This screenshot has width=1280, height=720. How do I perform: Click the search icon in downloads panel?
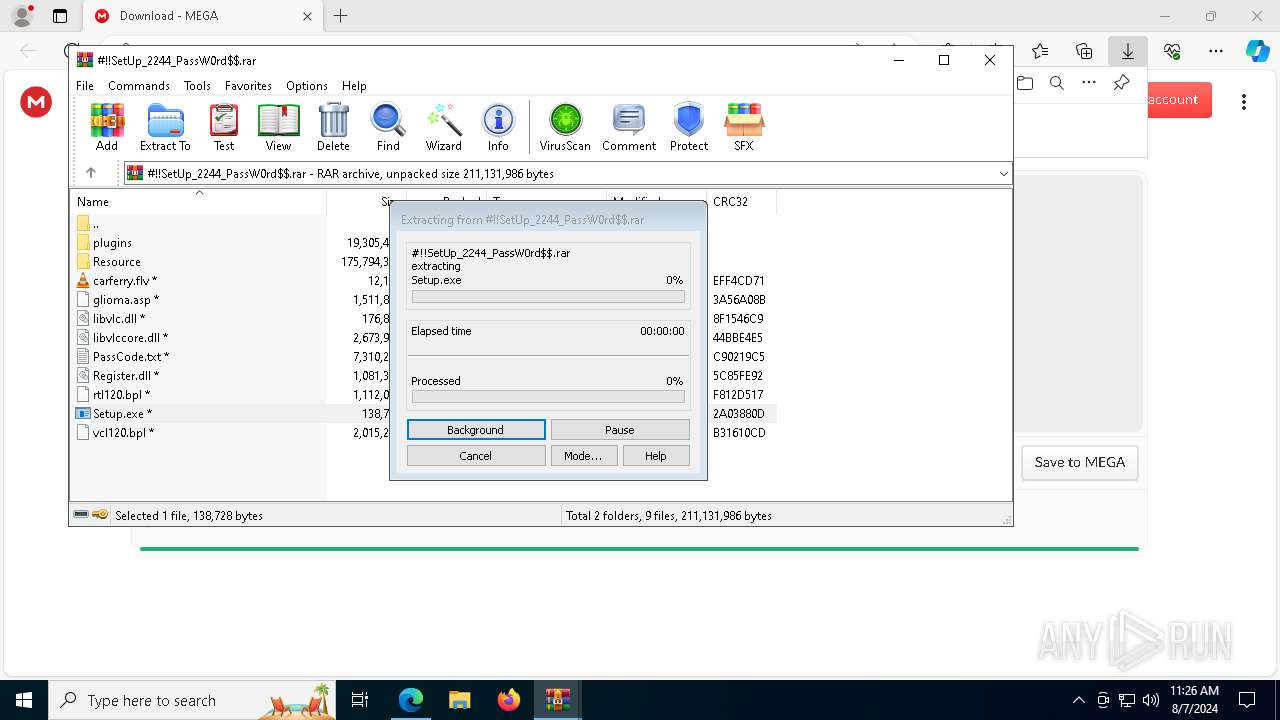(x=1057, y=83)
